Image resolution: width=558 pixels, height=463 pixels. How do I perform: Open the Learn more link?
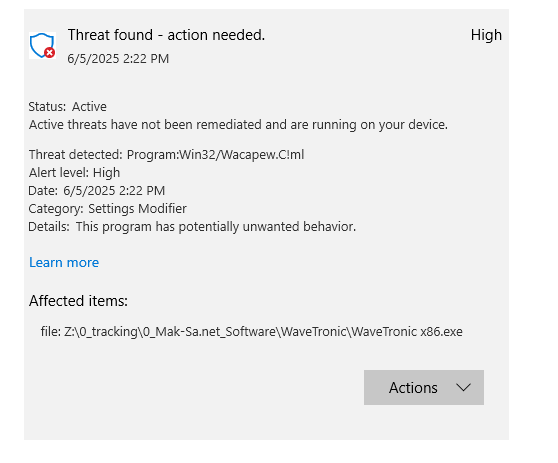tap(64, 262)
